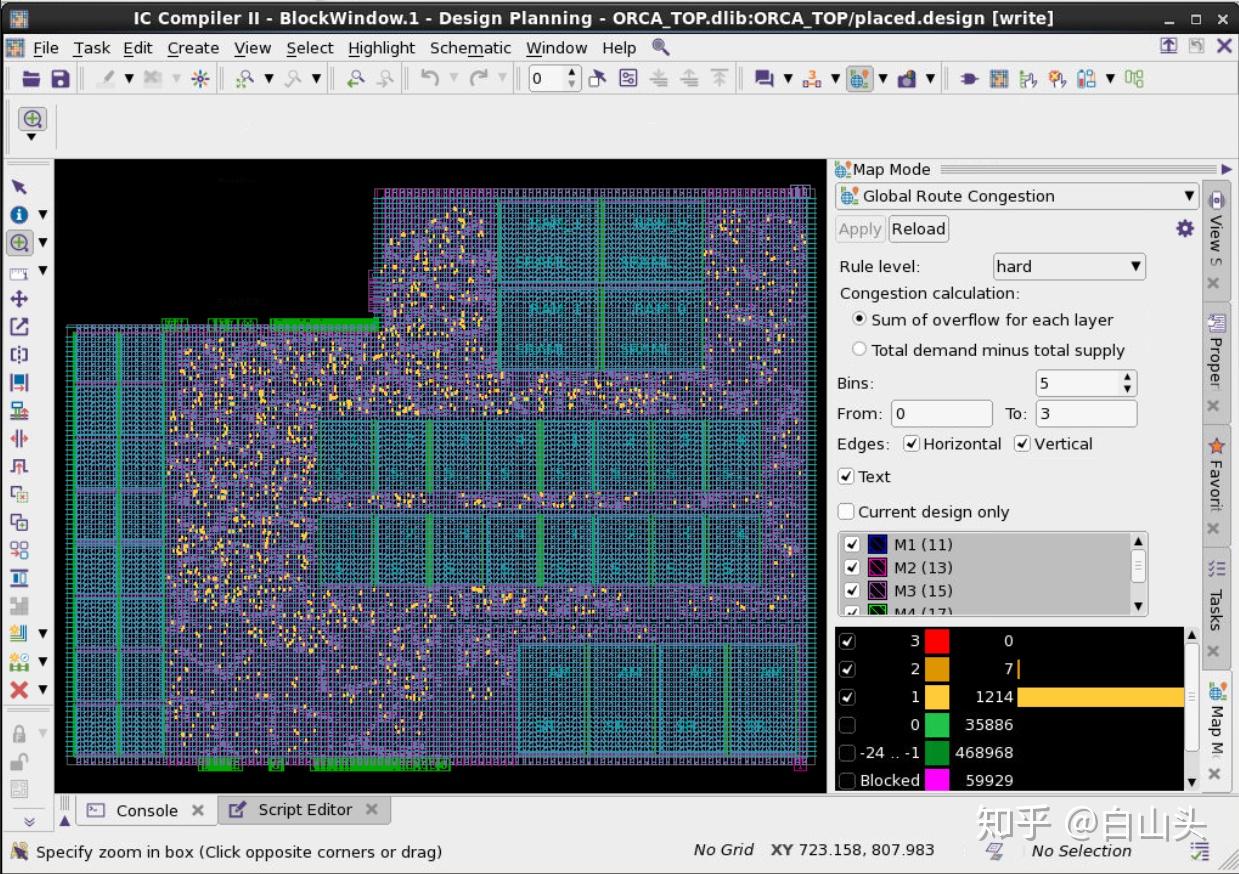Click the move tool cross-arrows icon

pos(19,299)
